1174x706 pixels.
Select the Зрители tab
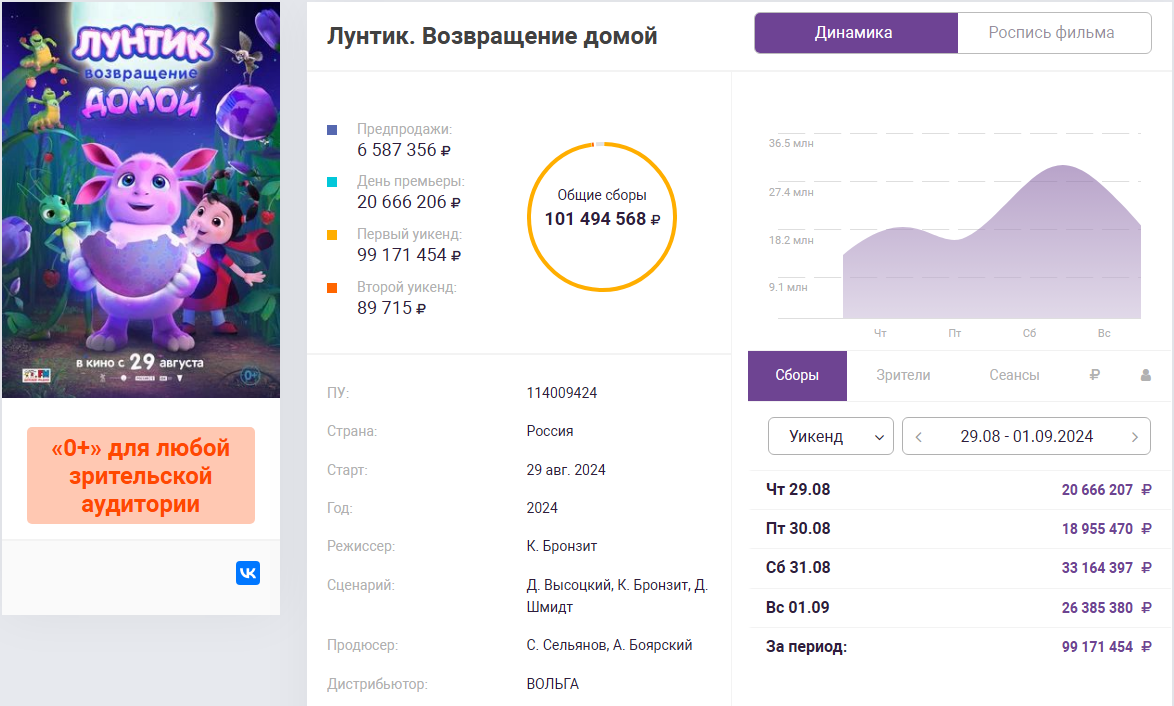pos(903,375)
